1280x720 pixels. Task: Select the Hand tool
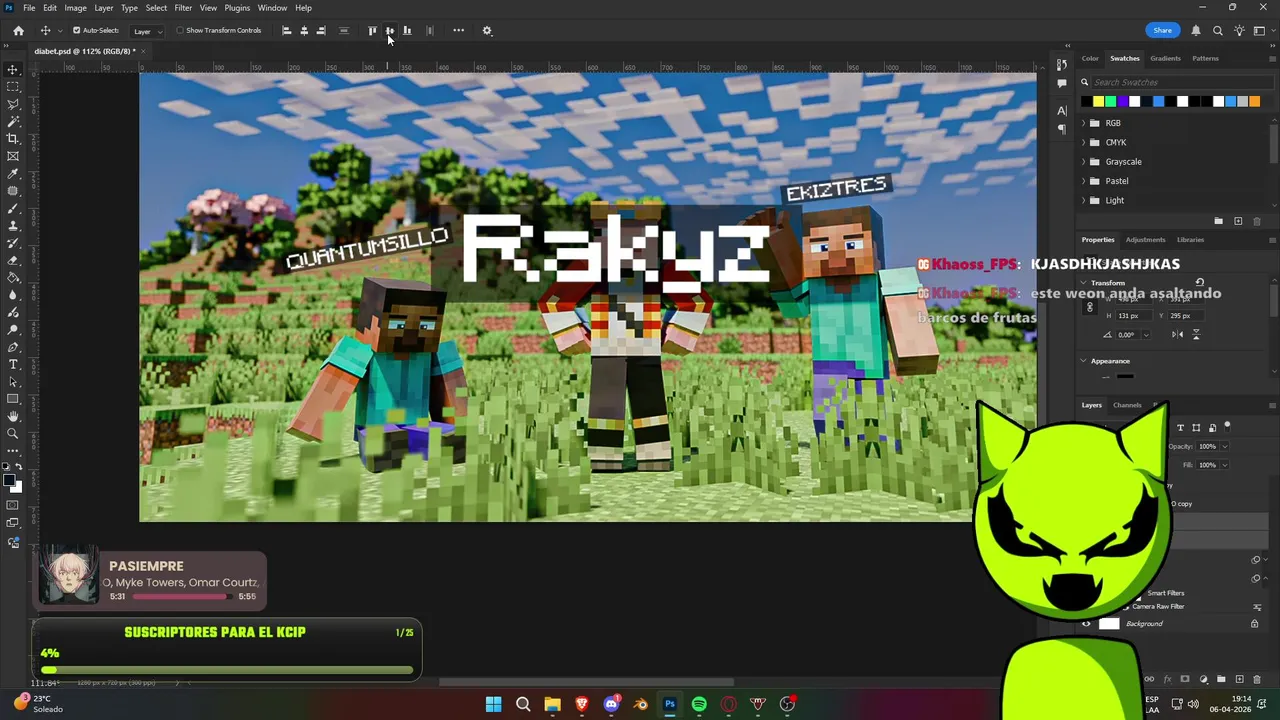(x=13, y=416)
